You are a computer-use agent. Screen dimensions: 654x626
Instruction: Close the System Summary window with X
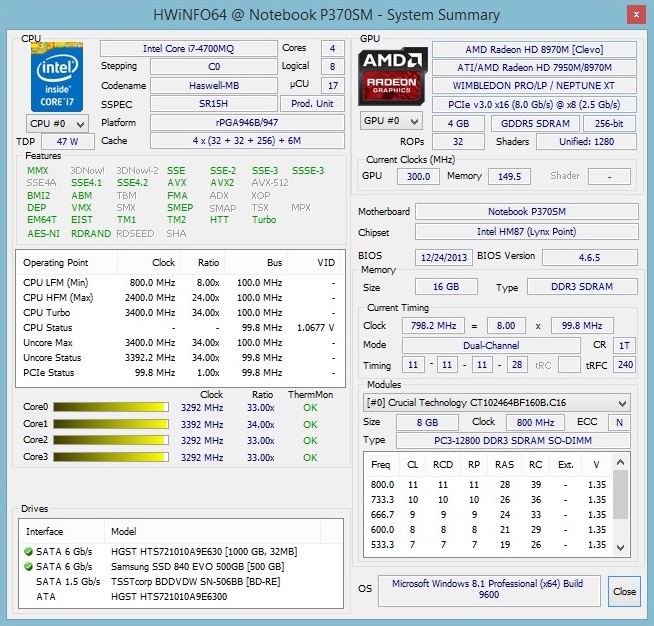tap(636, 15)
